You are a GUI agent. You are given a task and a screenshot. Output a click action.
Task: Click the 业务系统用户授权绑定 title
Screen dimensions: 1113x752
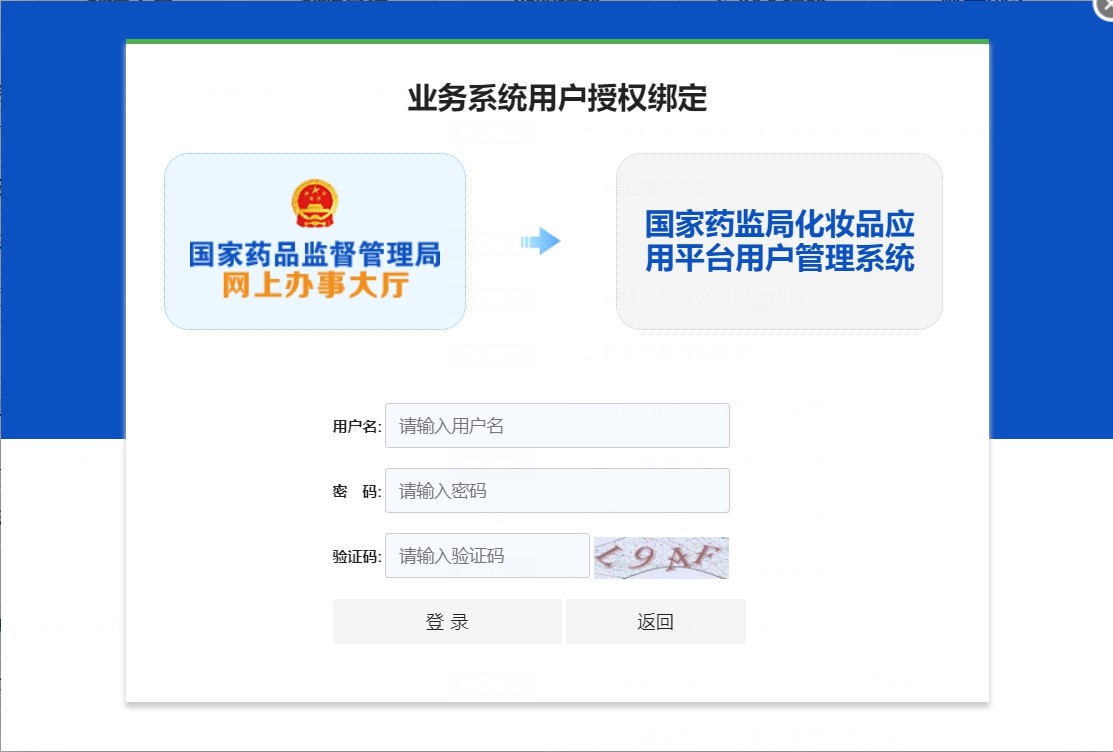(x=556, y=97)
